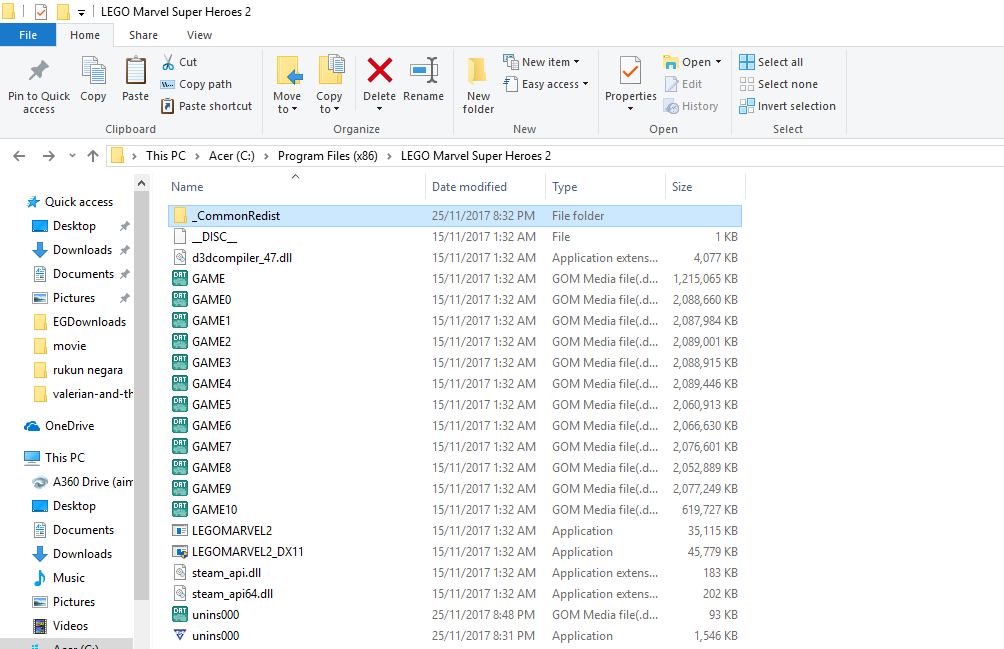Screen dimensions: 1004x649
Task: Open Customize Quick Access Toolbar dropdown
Action: pyautogui.click(x=81, y=12)
